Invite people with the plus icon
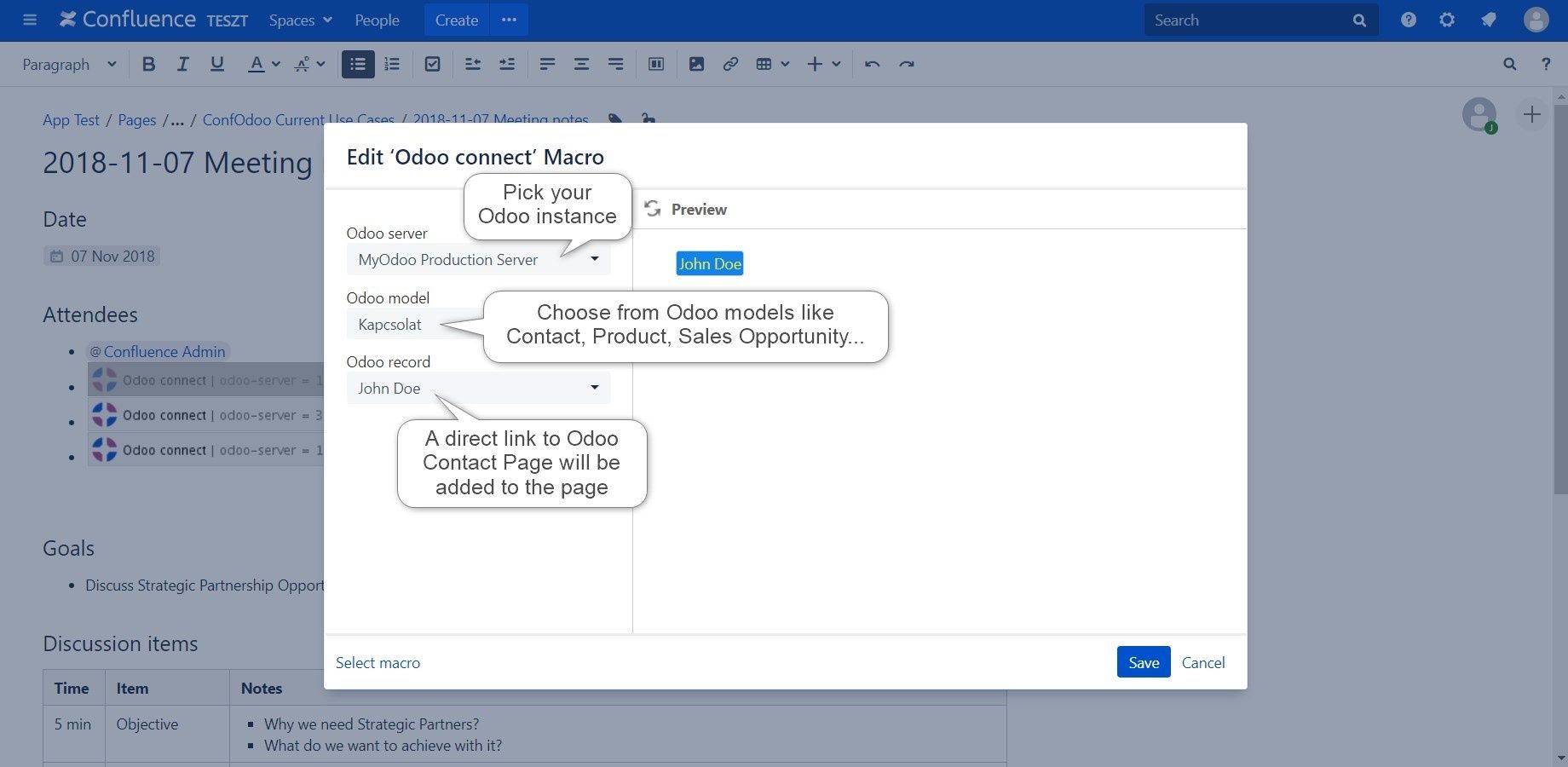This screenshot has width=1568, height=767. (x=1531, y=114)
